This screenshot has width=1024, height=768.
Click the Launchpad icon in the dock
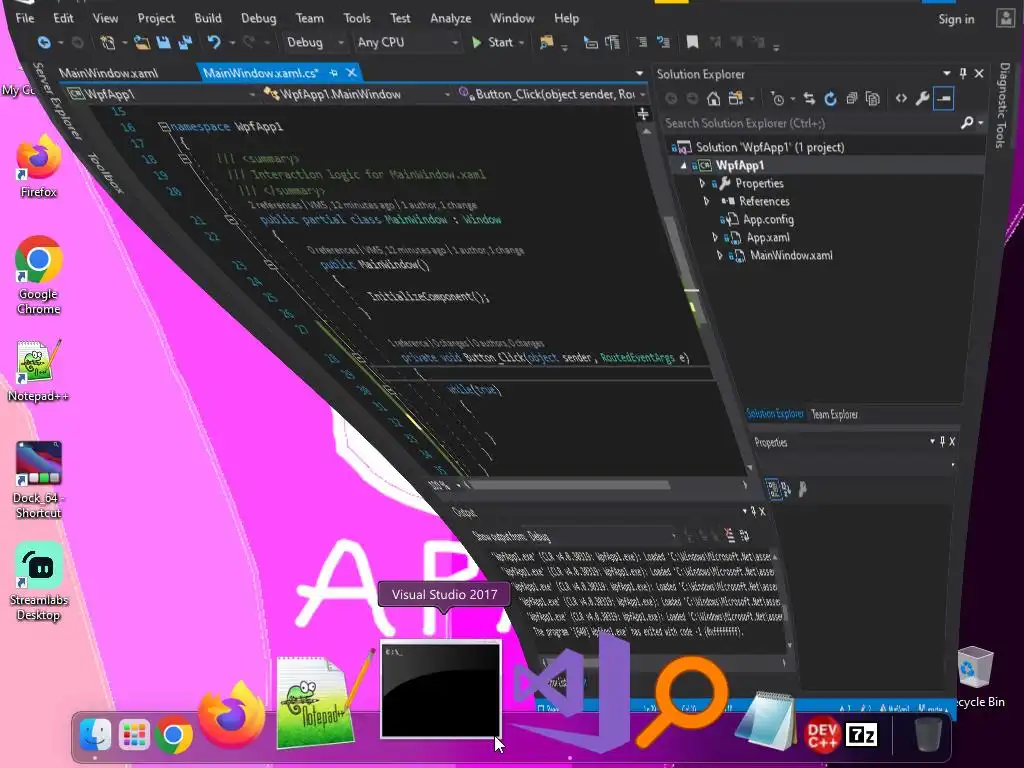(x=134, y=735)
